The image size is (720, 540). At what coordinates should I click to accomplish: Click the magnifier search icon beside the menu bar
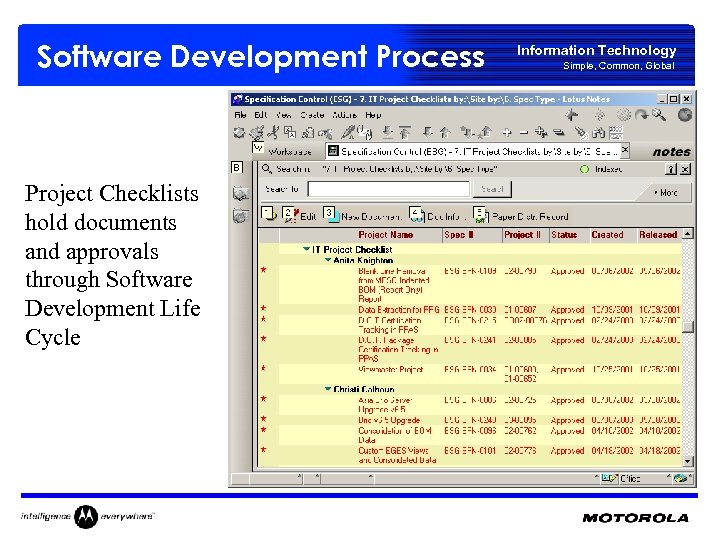click(659, 115)
